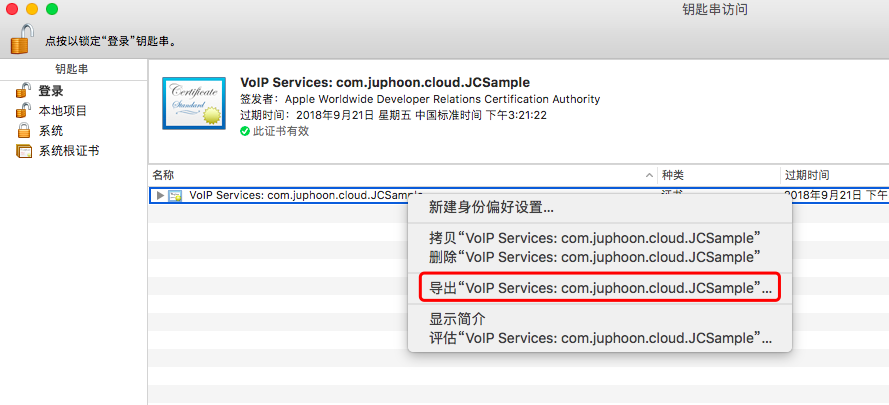Image resolution: width=889 pixels, height=405 pixels.
Task: Click the red close window button
Action: [x=12, y=9]
